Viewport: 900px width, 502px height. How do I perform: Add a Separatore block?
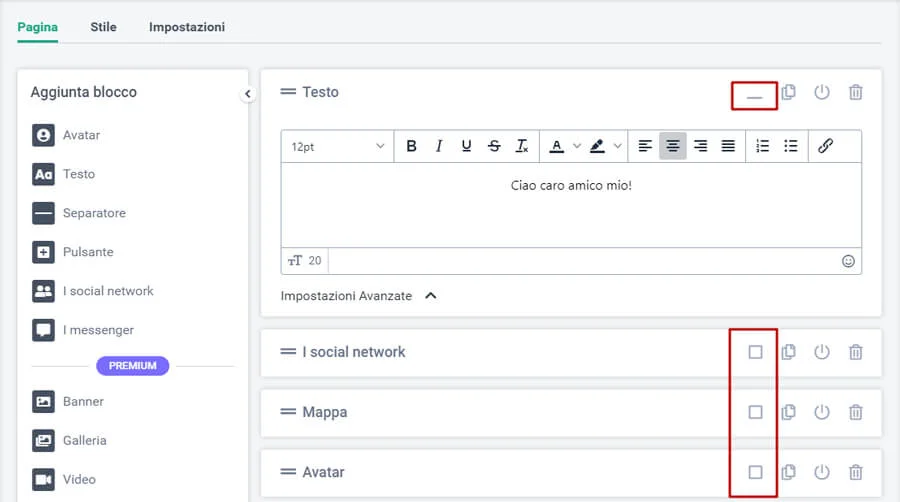point(93,213)
